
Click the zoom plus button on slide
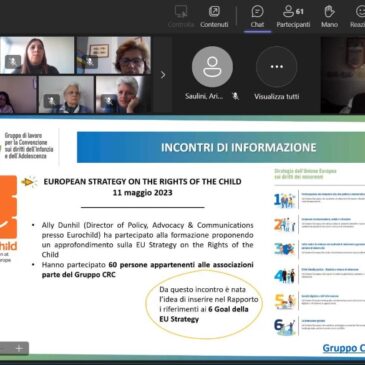coord(19,348)
